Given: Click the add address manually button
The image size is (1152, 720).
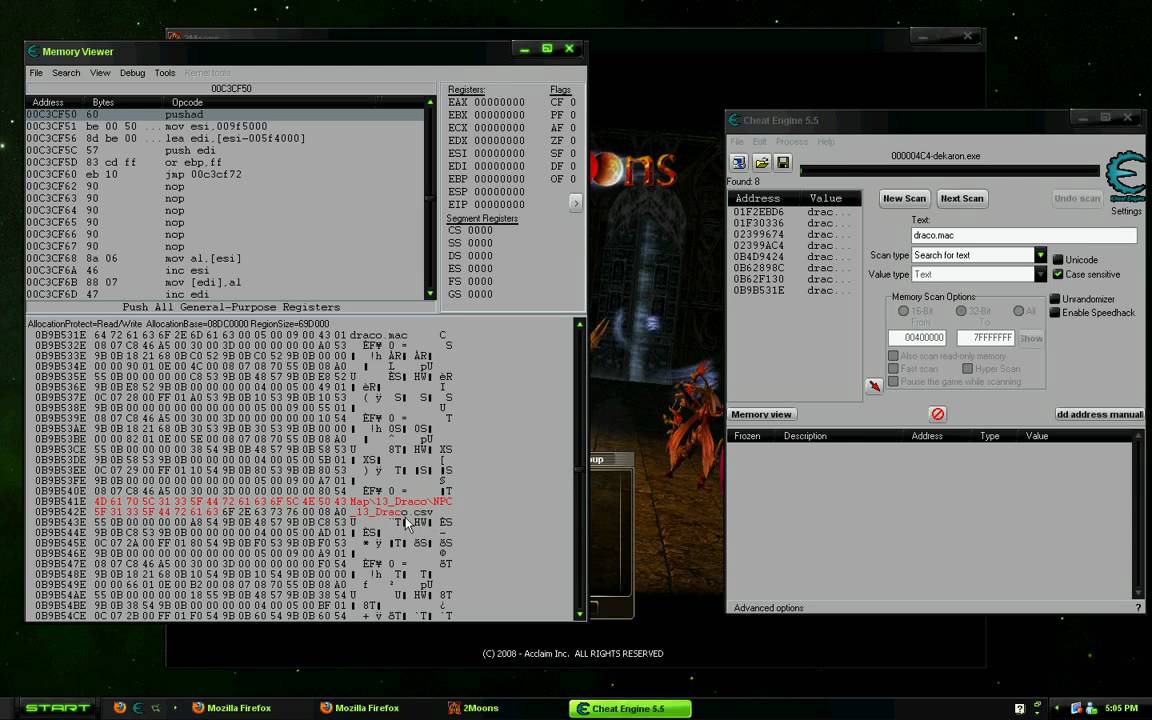Looking at the screenshot, I should point(1099,414).
